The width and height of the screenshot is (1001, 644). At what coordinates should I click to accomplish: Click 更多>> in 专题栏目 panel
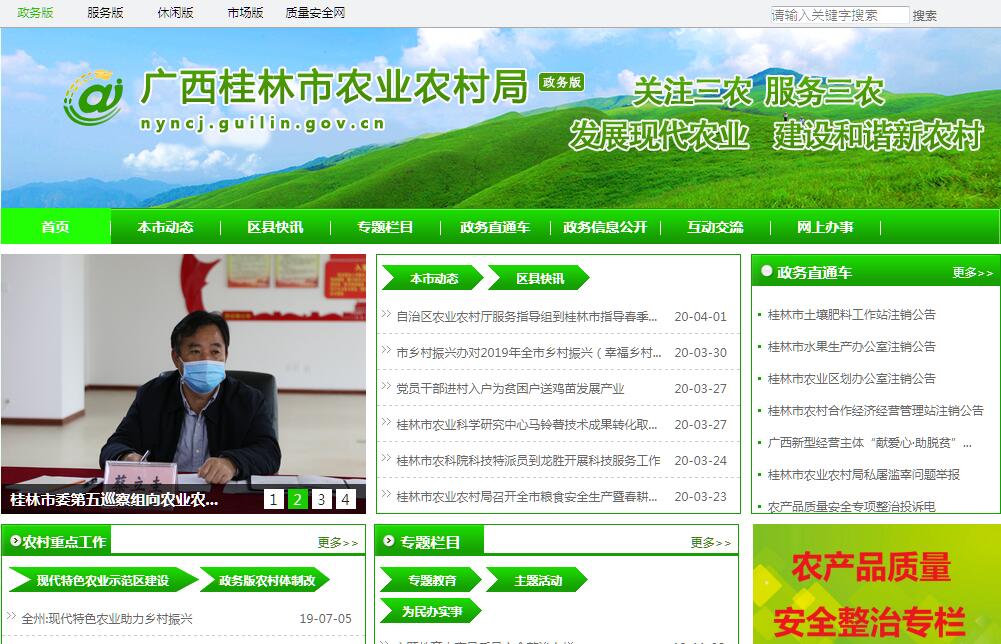tap(711, 543)
